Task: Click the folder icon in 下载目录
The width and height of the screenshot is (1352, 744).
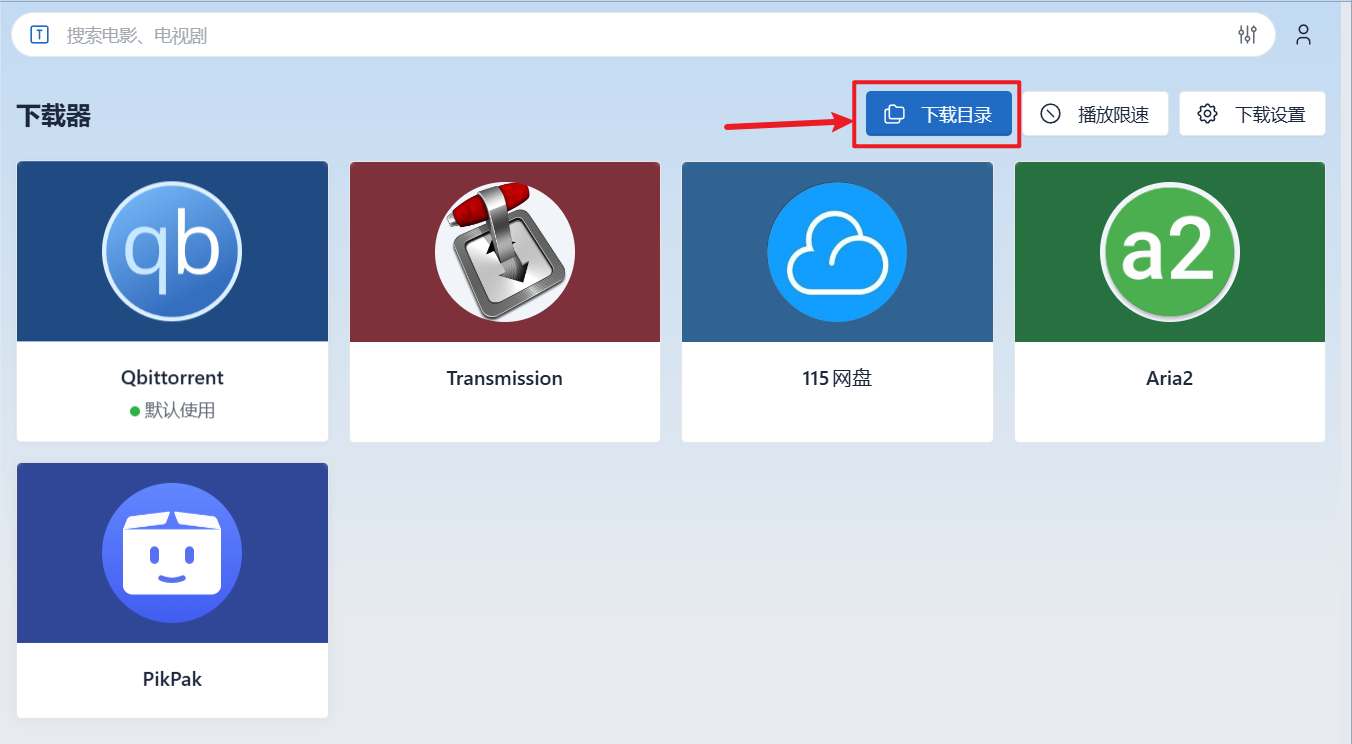Action: coord(895,114)
